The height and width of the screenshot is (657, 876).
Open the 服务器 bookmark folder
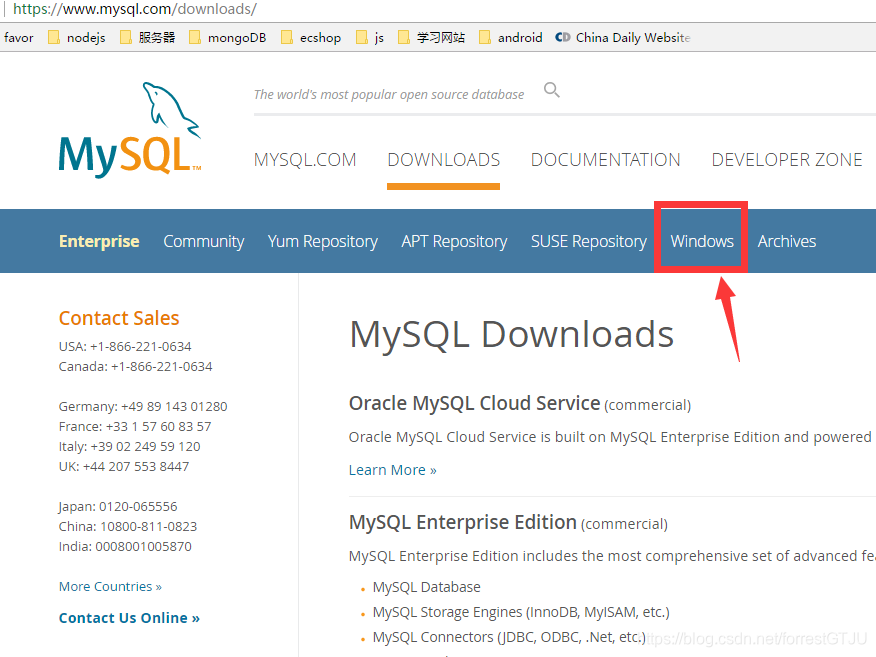point(148,37)
